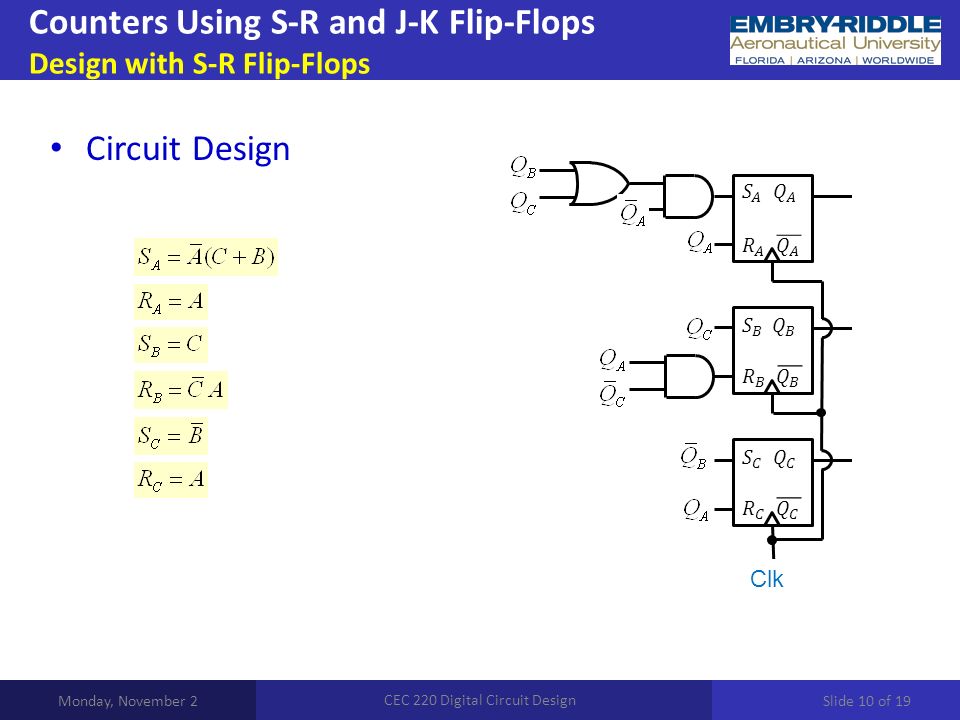Click the AND gate feeding S_A input

click(x=688, y=197)
